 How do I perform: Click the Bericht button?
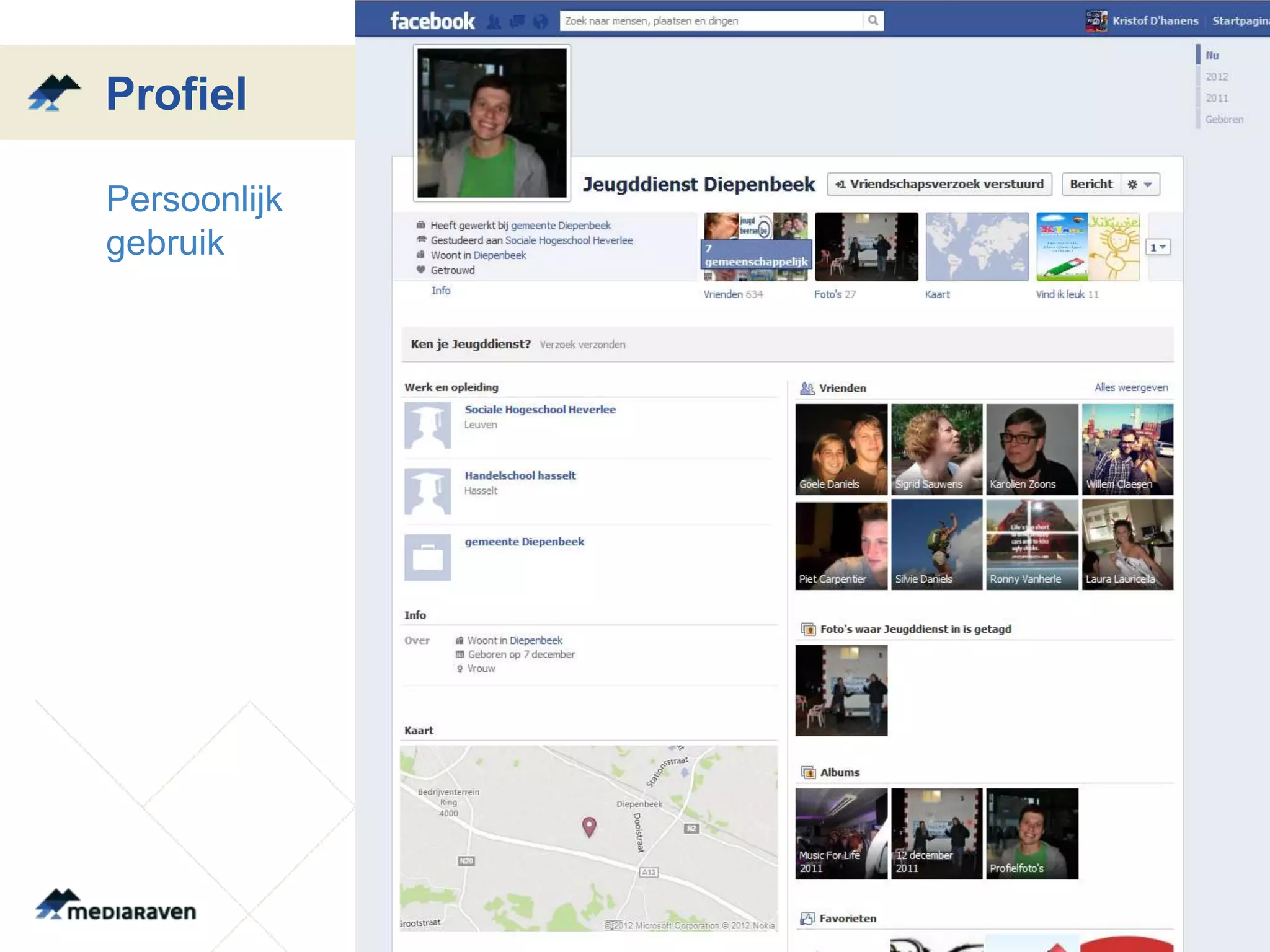(1091, 184)
